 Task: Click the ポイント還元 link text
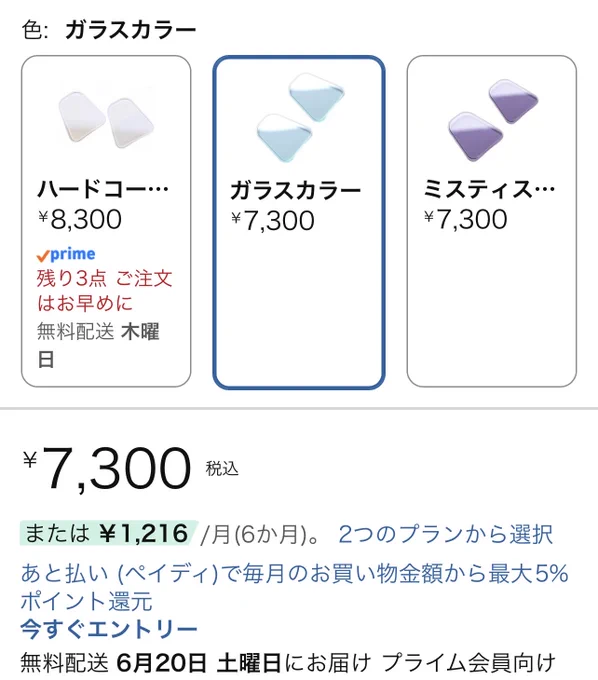pos(86,602)
